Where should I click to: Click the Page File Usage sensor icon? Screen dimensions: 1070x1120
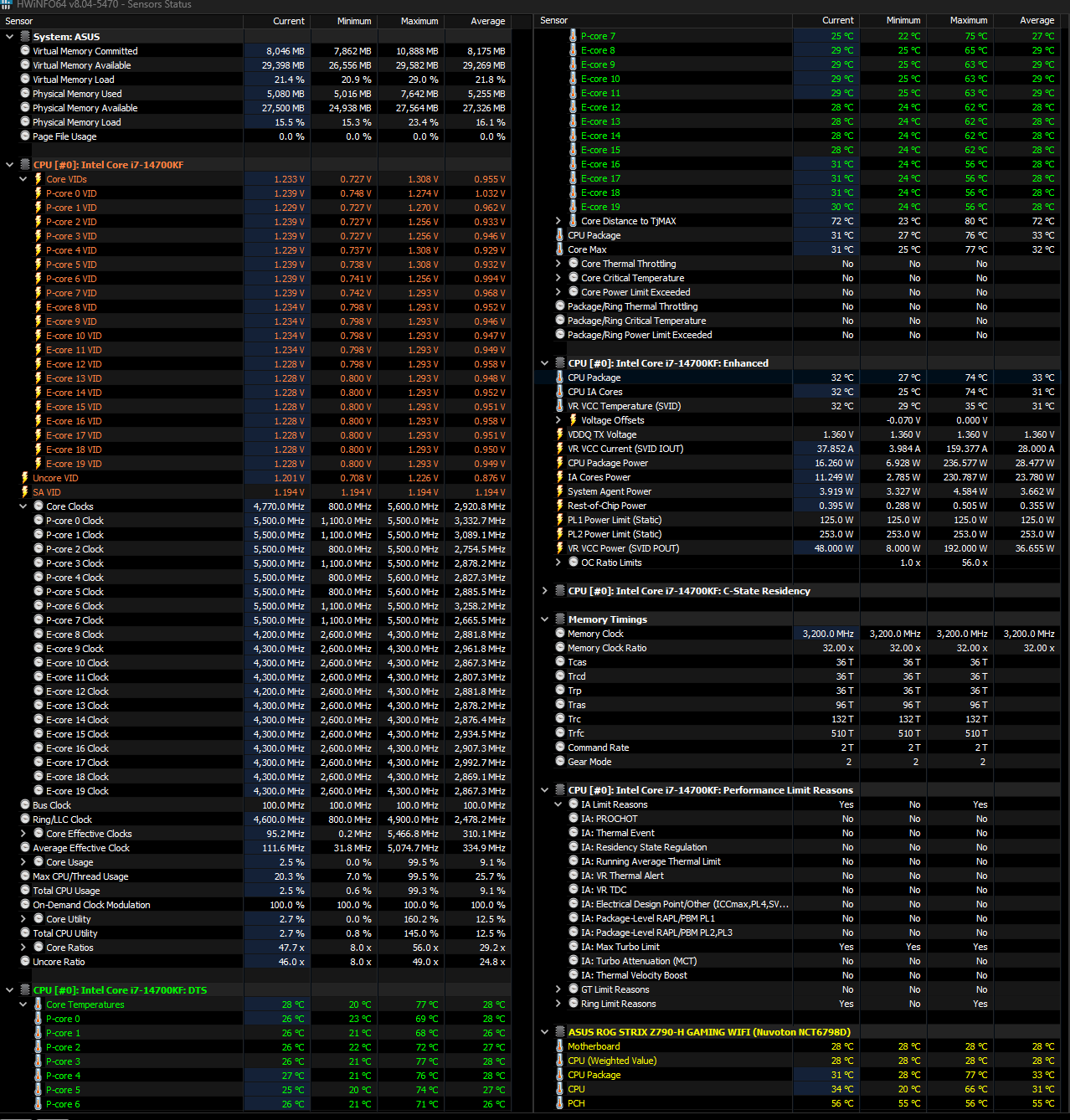(x=25, y=136)
